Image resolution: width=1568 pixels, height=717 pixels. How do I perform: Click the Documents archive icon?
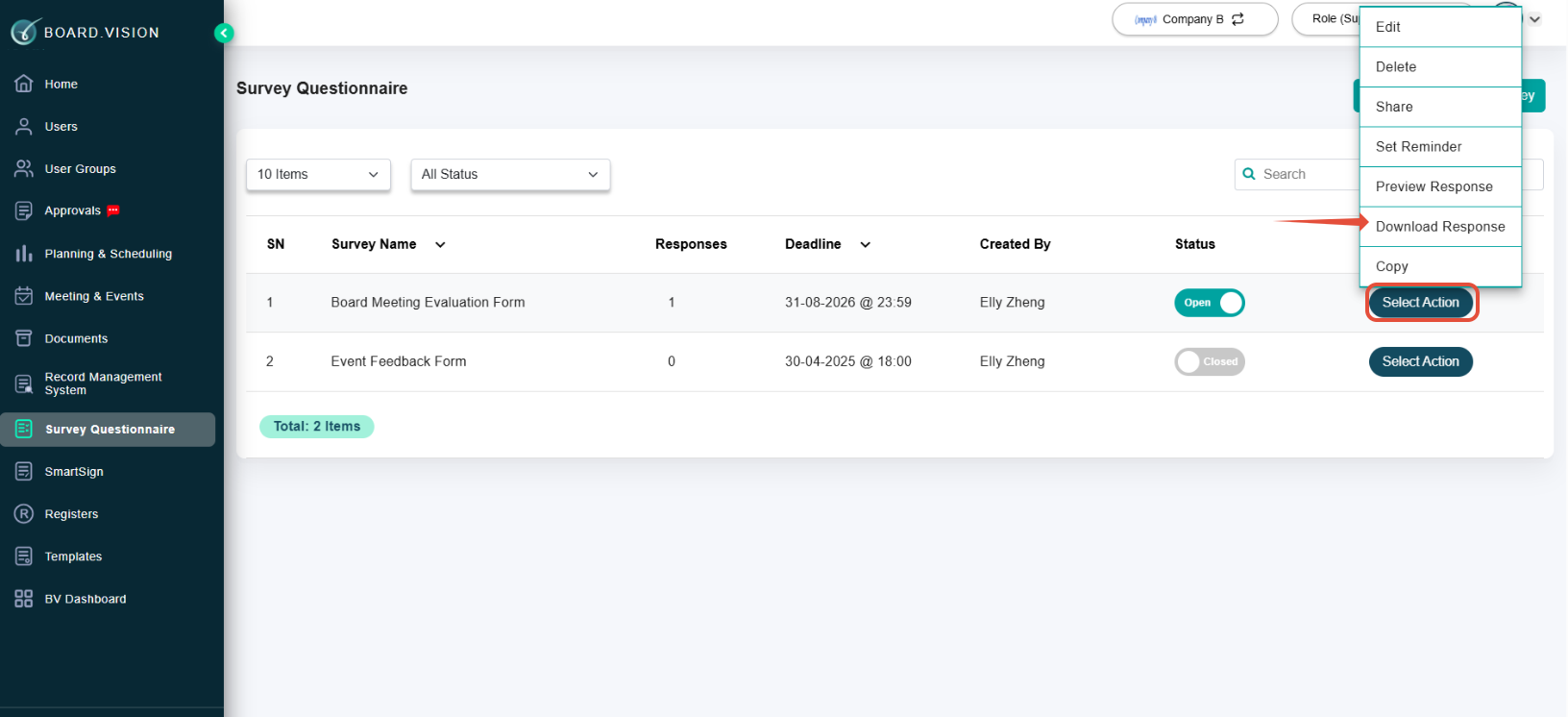[24, 338]
